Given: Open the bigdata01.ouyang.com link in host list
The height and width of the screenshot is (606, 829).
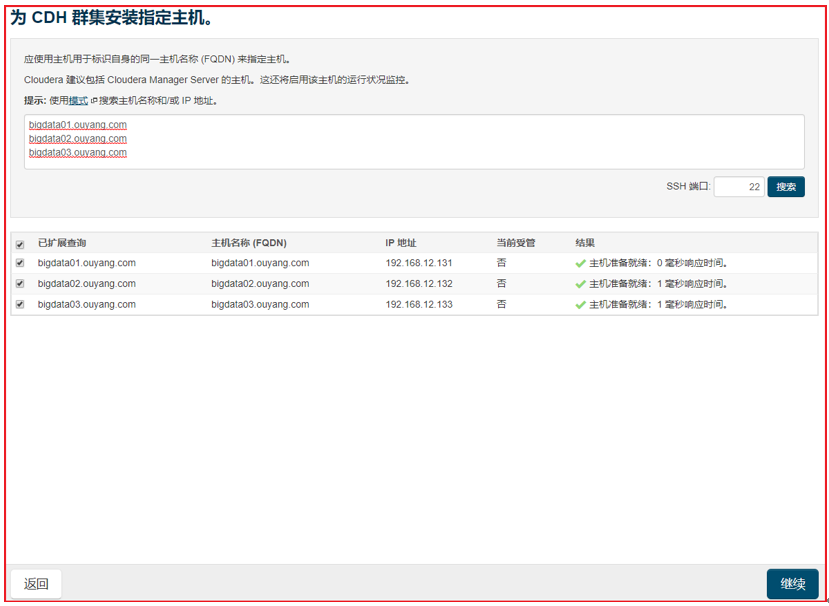Looking at the screenshot, I should tap(76, 124).
